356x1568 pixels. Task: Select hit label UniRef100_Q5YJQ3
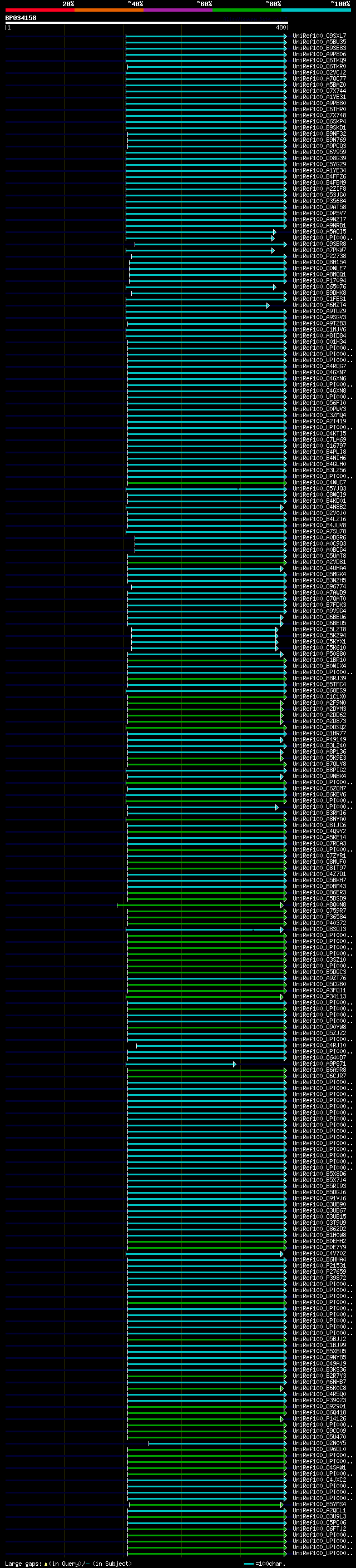[319, 489]
